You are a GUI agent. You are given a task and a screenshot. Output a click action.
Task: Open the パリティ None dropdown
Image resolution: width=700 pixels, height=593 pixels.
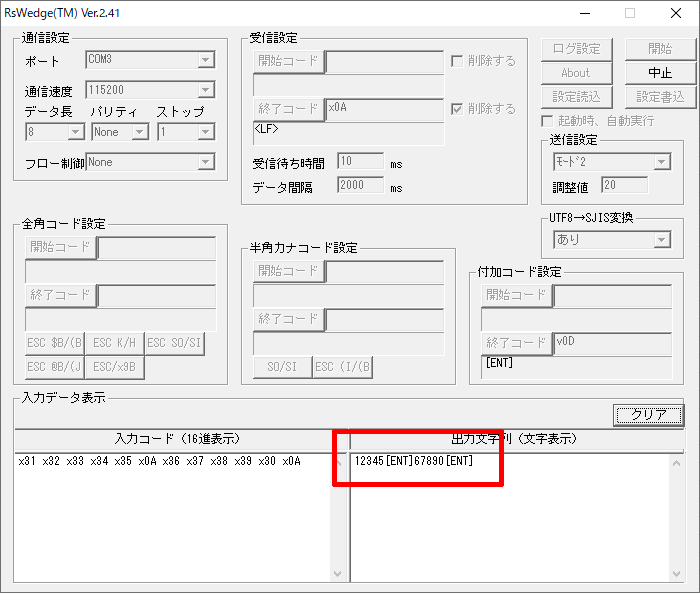pos(120,132)
